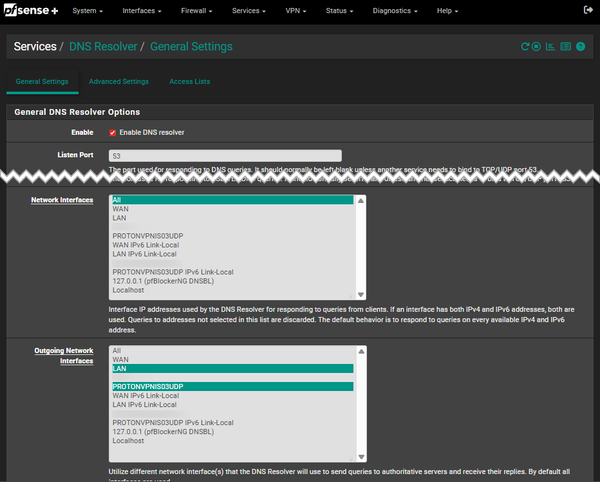Select Localhost in Outgoing Network Interfaces list
This screenshot has width=600, height=482.
coord(233,441)
